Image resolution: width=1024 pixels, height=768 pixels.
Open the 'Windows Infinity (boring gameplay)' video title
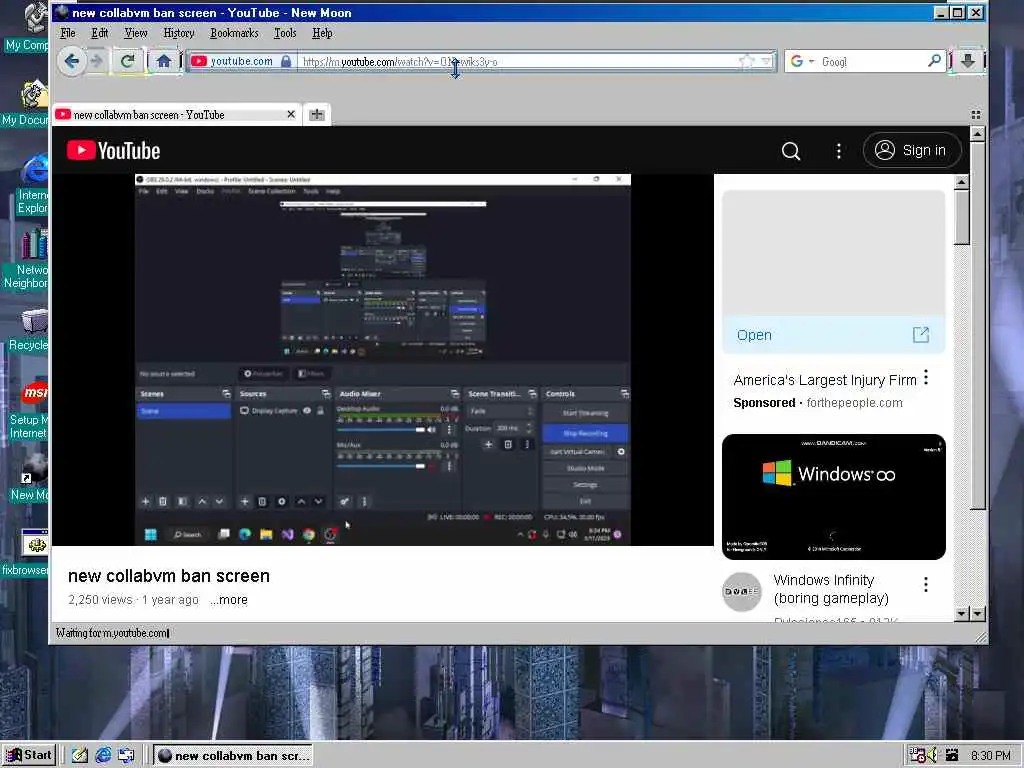tap(831, 589)
